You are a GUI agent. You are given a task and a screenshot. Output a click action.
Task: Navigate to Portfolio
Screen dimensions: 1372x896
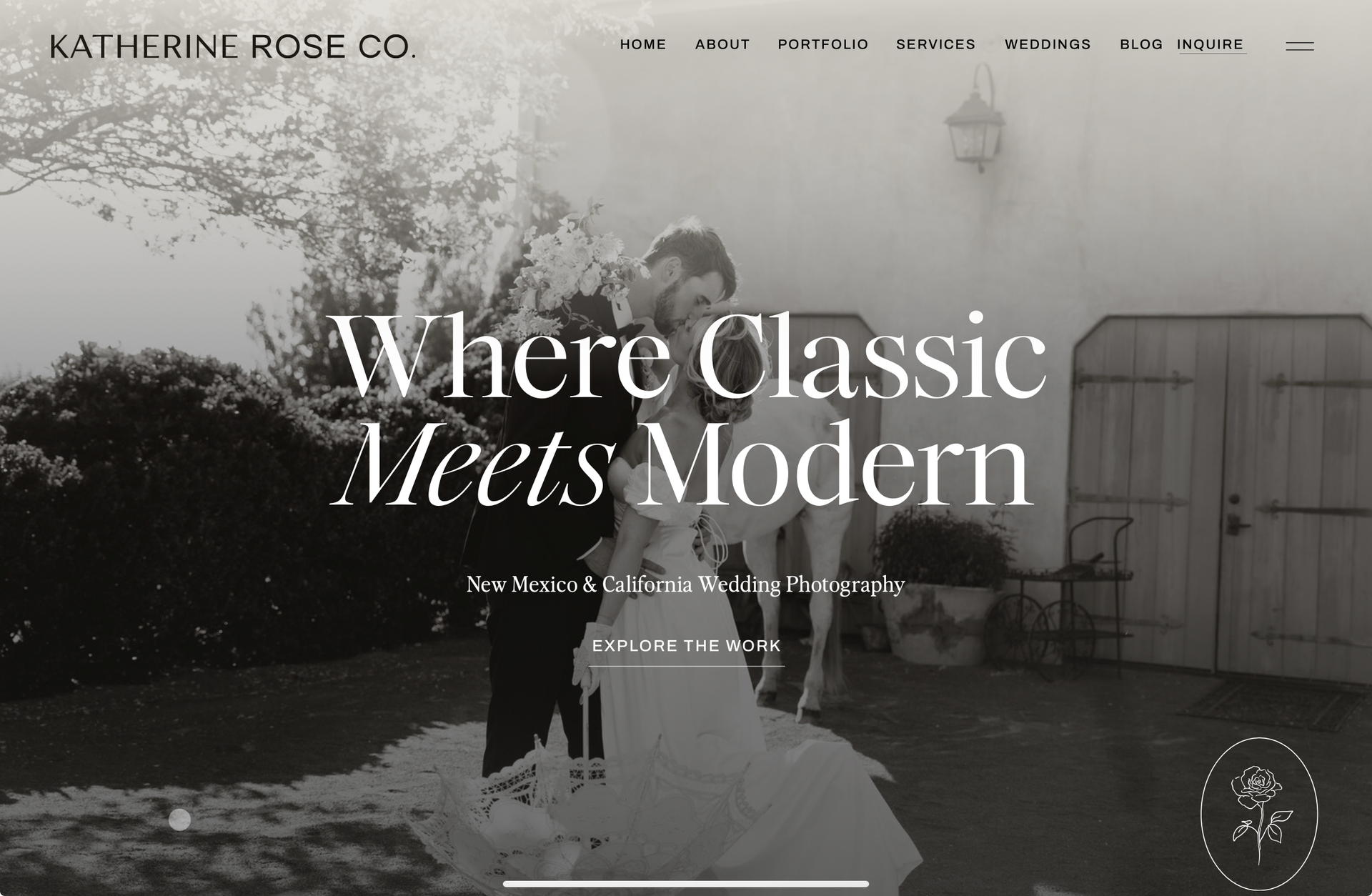click(x=823, y=44)
